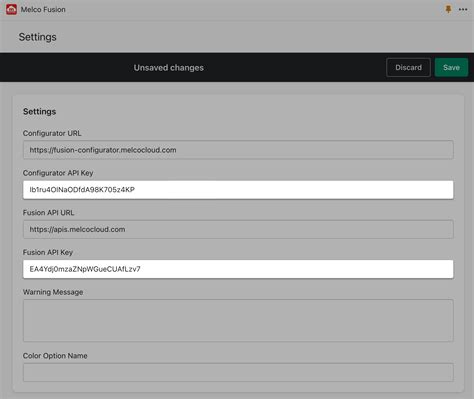Click the Fusion API Key label
Screen dimensions: 474x399
point(48,252)
